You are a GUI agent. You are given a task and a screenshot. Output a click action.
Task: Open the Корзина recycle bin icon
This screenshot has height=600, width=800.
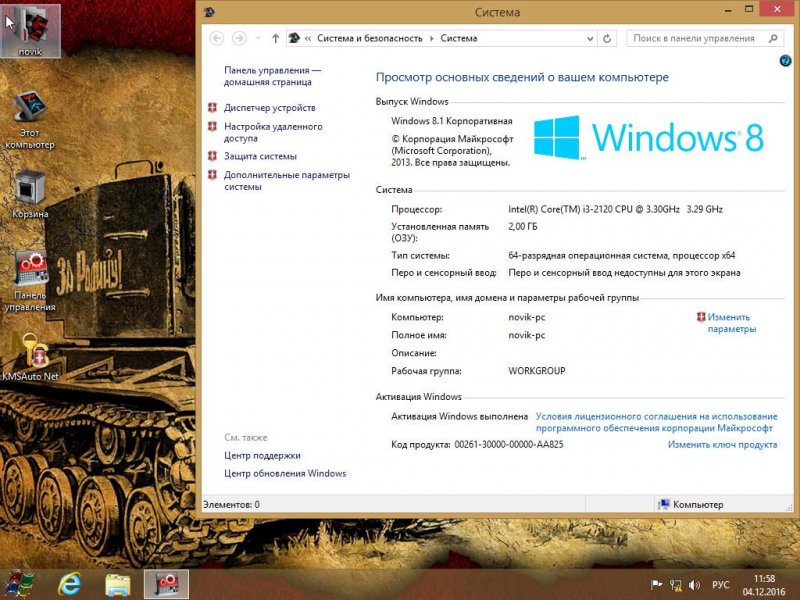(30, 194)
